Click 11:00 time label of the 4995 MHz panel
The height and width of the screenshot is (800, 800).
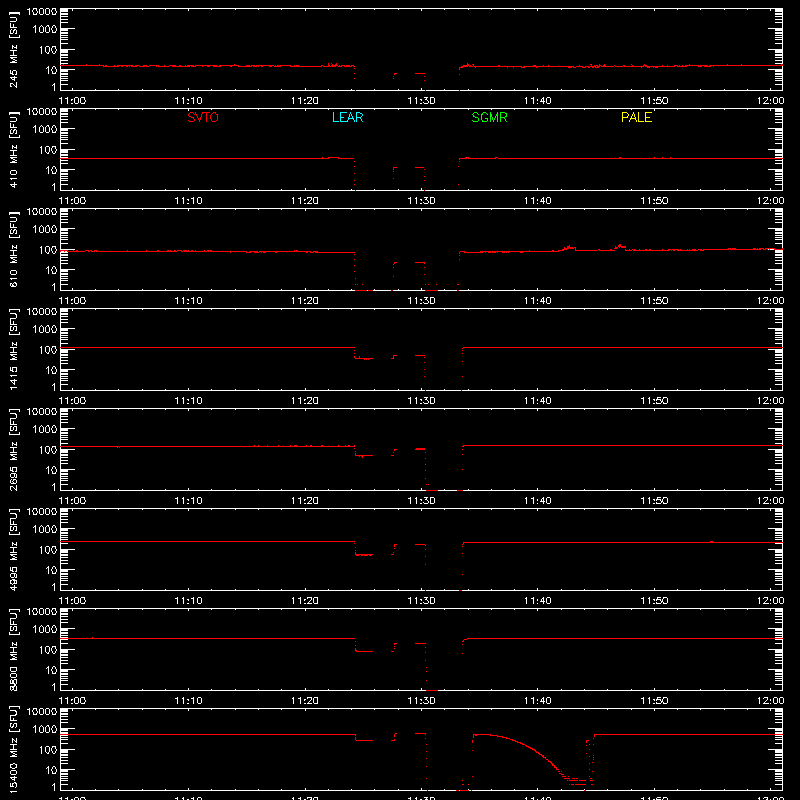coord(72,601)
